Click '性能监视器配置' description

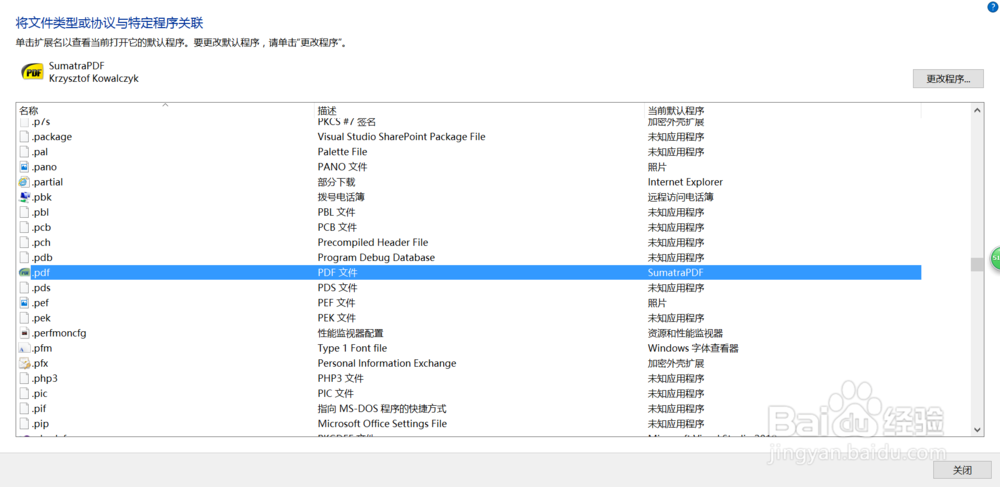pyautogui.click(x=351, y=333)
